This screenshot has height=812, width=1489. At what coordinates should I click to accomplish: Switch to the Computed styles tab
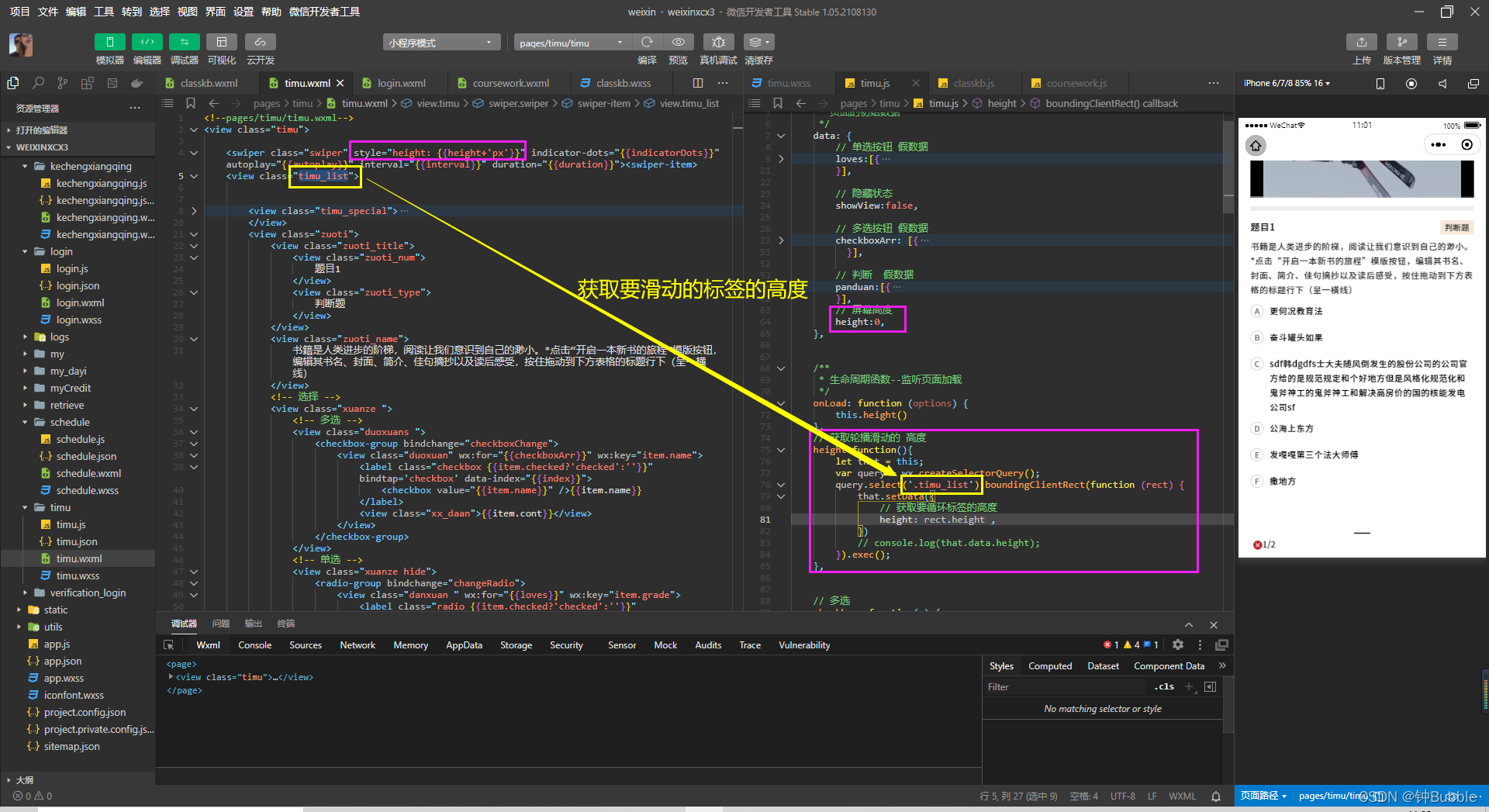tap(1050, 666)
